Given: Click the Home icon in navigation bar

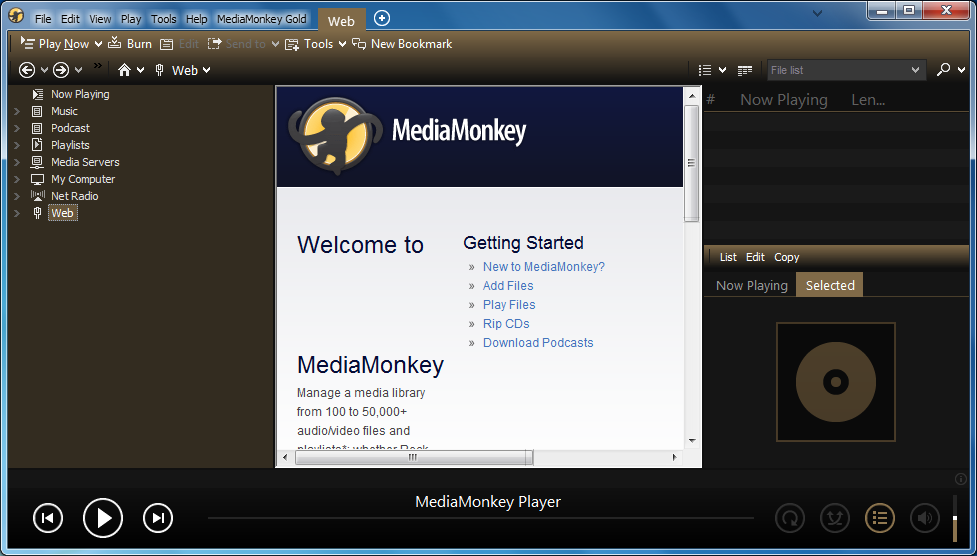Looking at the screenshot, I should [x=125, y=70].
